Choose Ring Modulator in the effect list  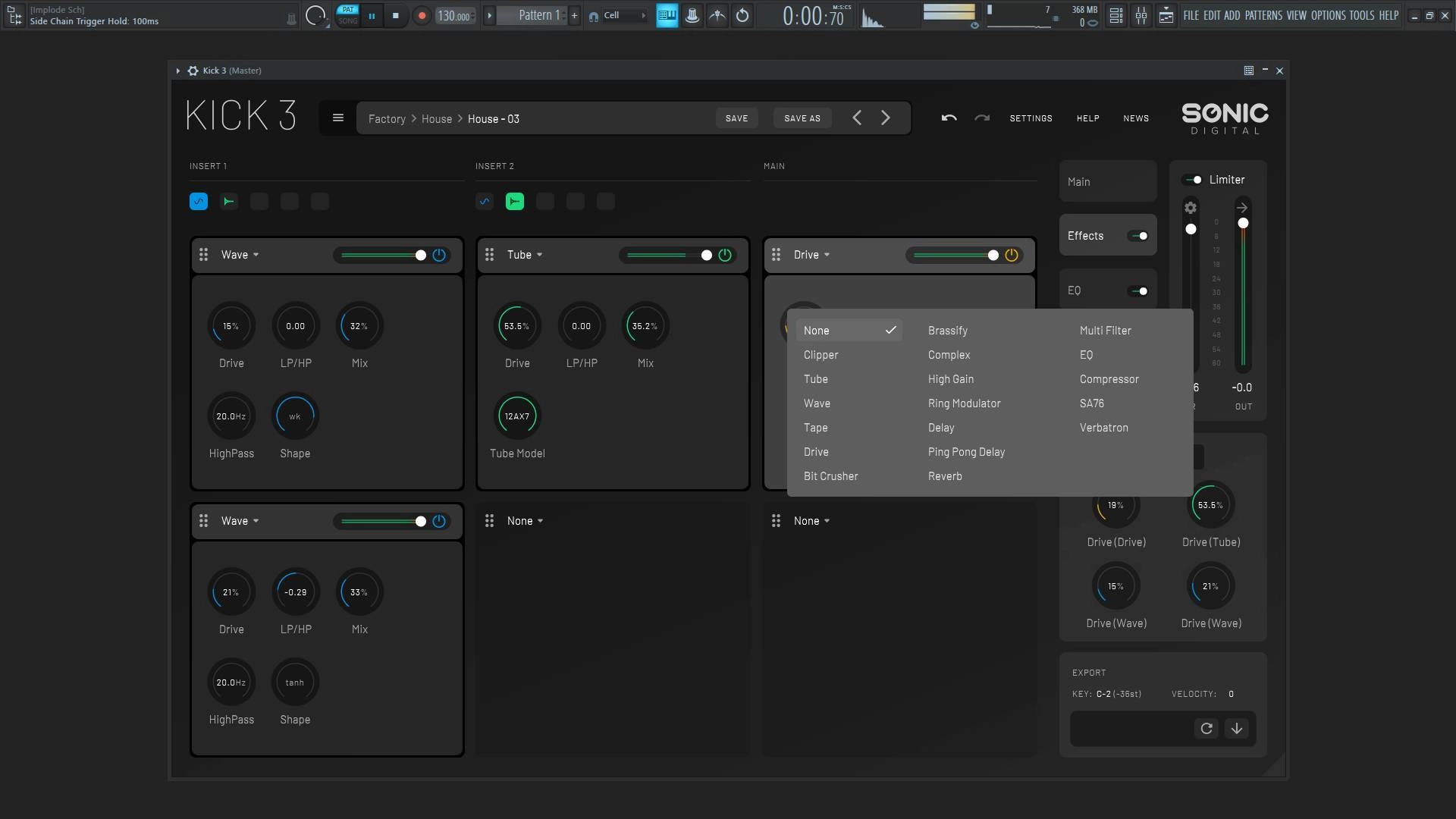coord(964,403)
